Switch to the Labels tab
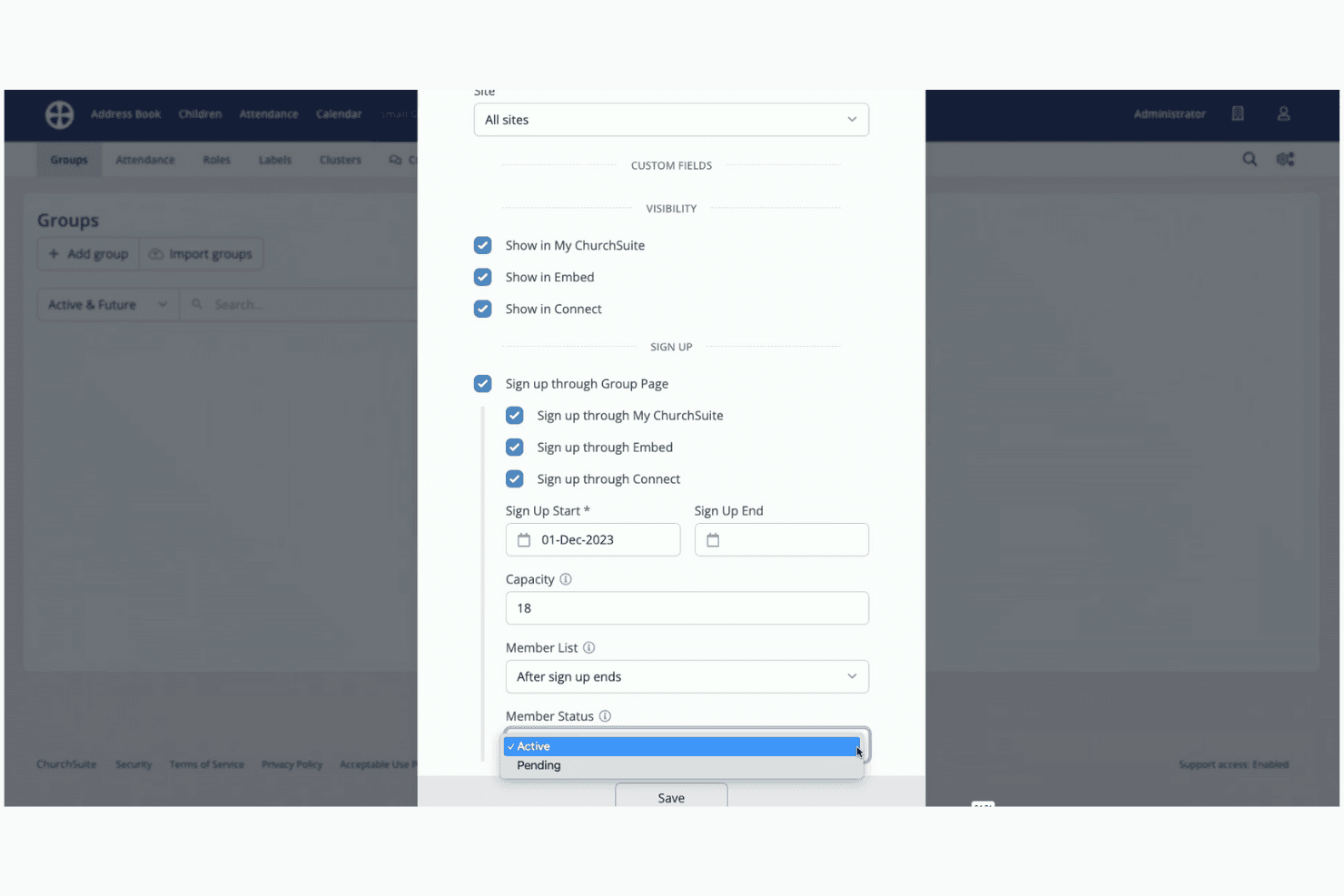 [x=275, y=160]
